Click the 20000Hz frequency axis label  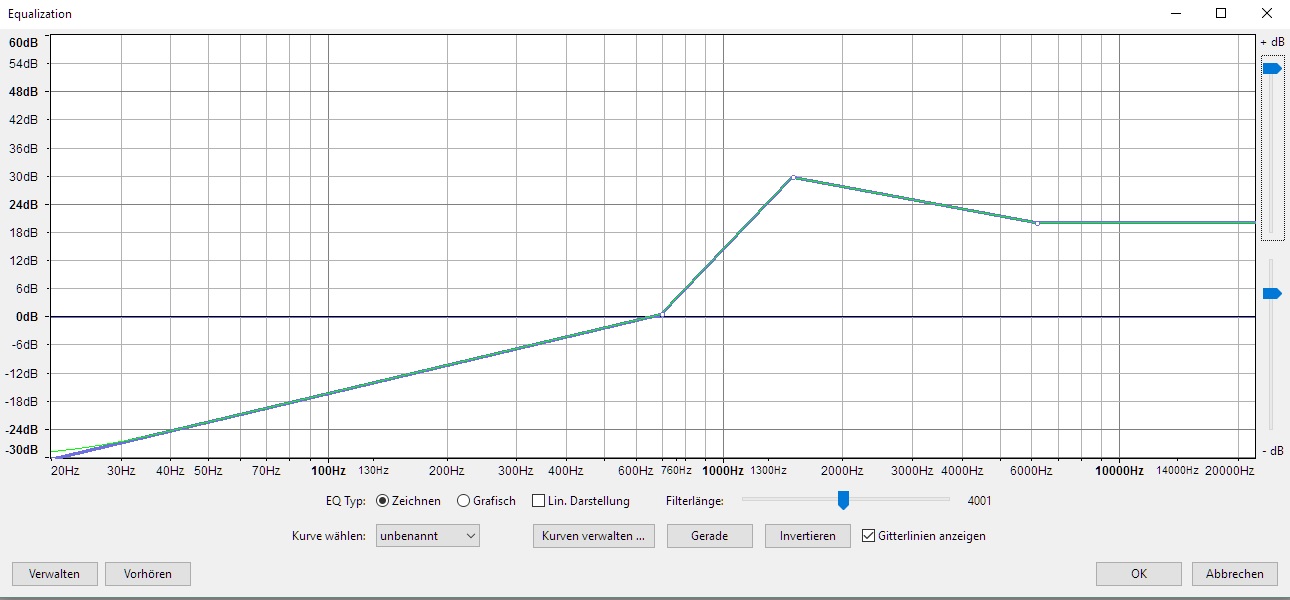click(x=1229, y=470)
